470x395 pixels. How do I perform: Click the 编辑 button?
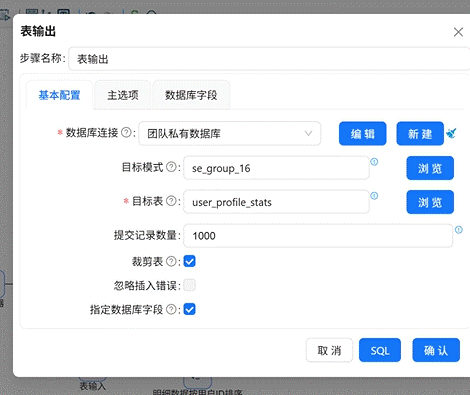click(363, 134)
